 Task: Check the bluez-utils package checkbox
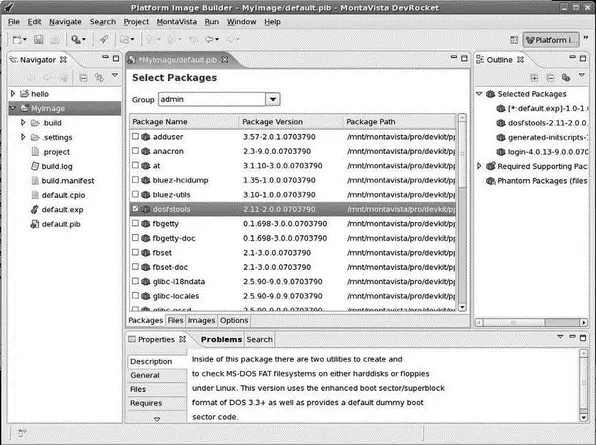point(135,194)
